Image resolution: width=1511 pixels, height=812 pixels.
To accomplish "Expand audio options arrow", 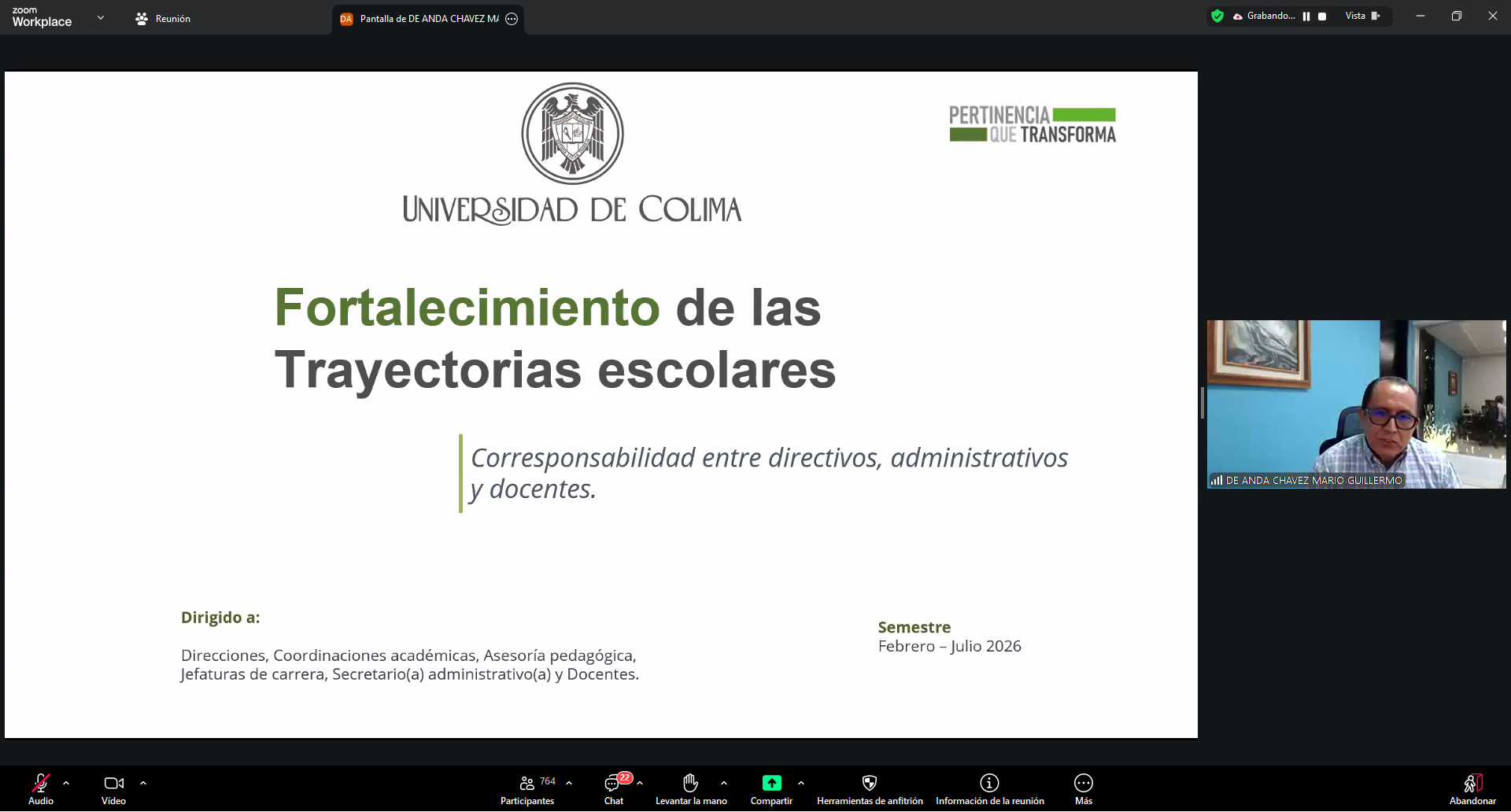I will (66, 783).
